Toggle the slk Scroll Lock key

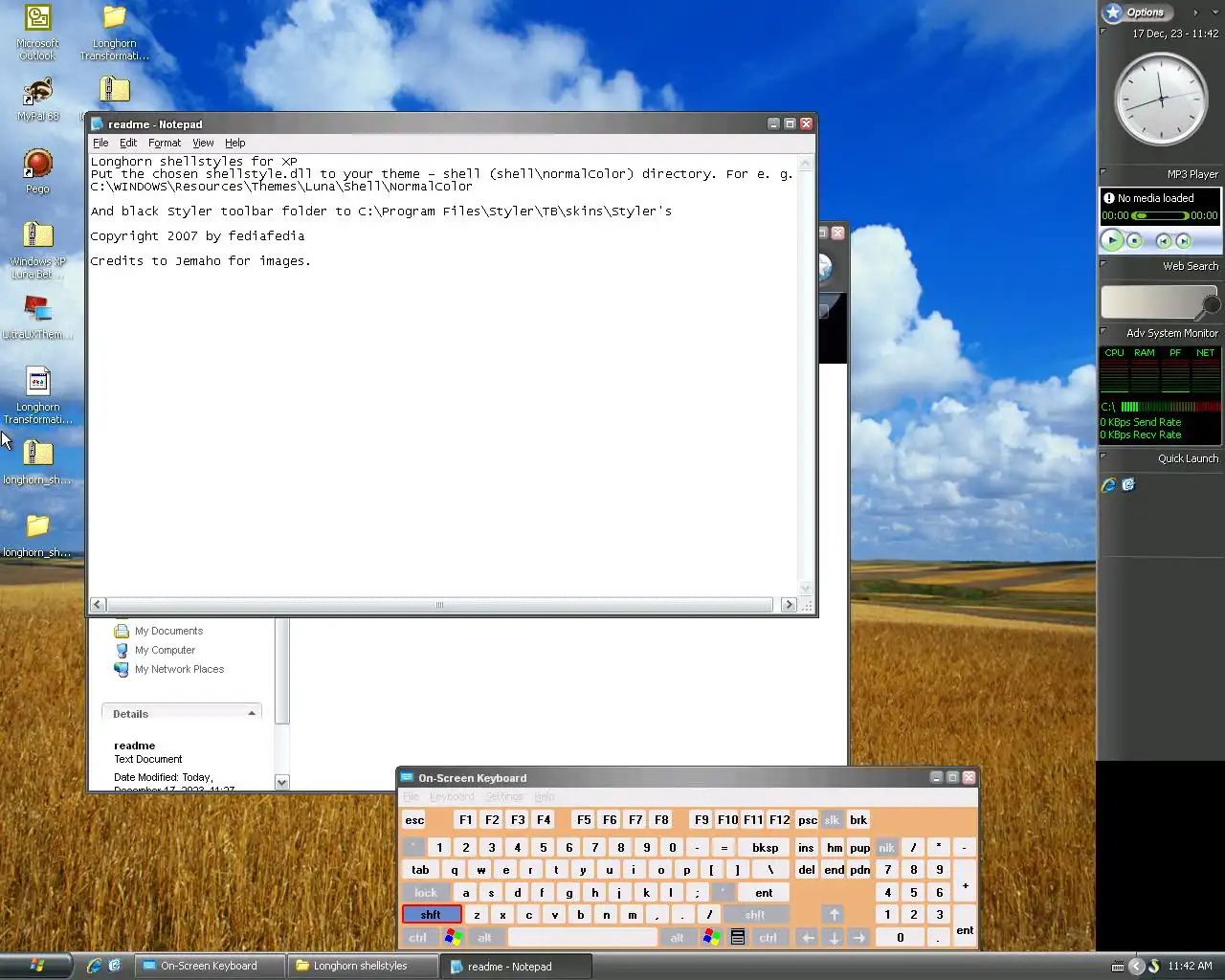tap(832, 820)
